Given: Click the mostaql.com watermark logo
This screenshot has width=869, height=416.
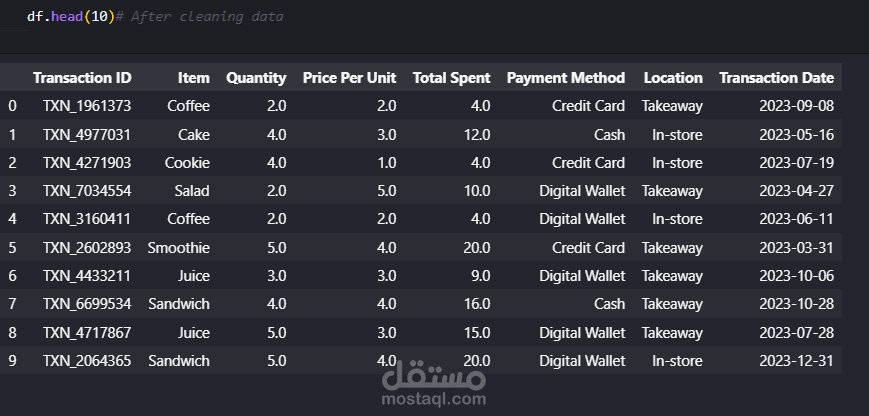Looking at the screenshot, I should point(435,385).
